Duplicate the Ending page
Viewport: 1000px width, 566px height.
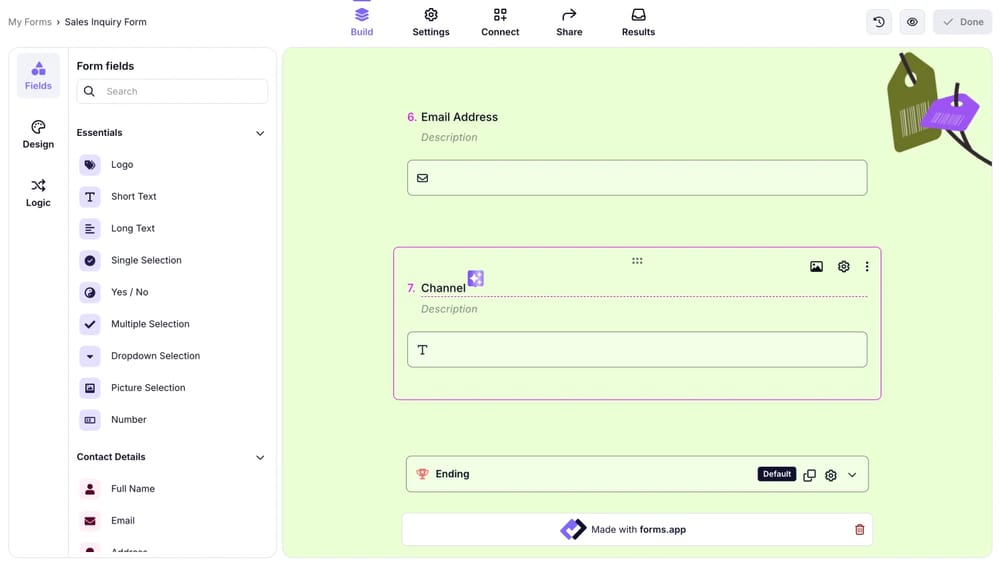[809, 475]
